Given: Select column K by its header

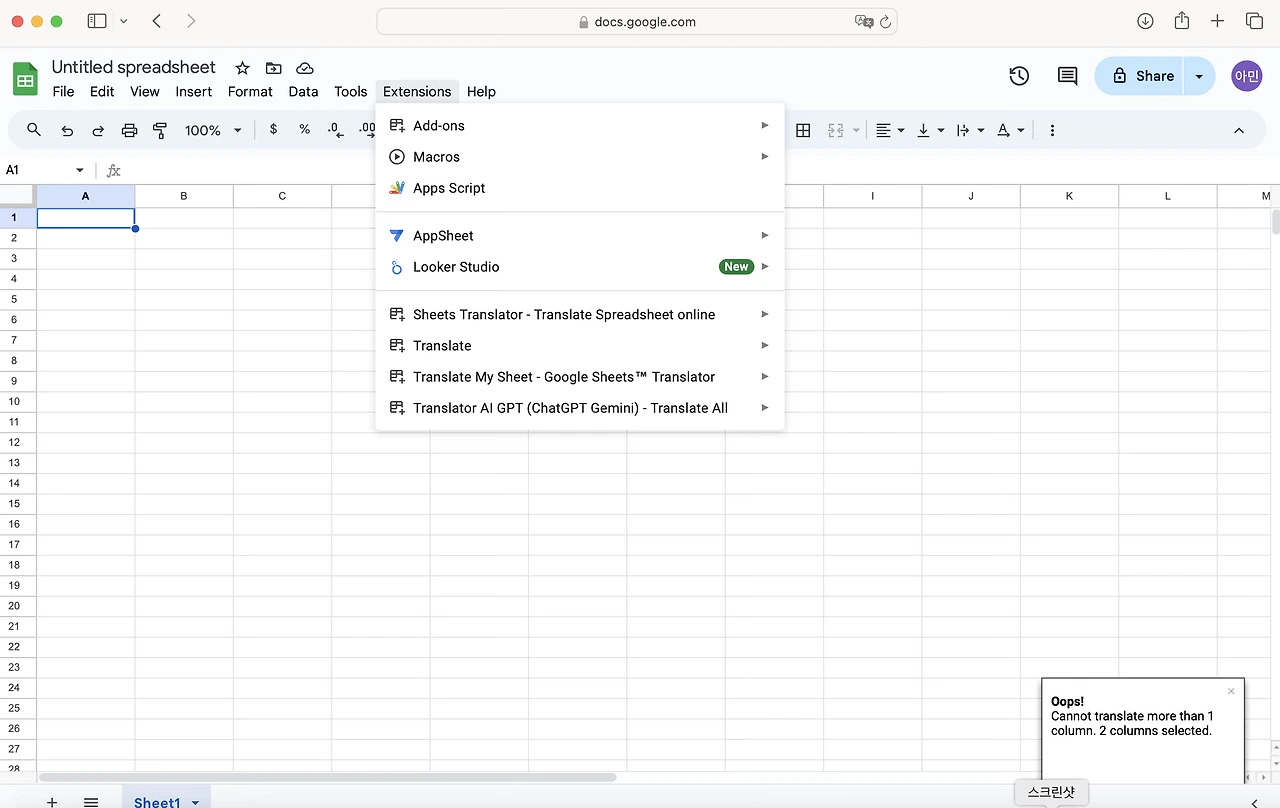Looking at the screenshot, I should 1069,196.
